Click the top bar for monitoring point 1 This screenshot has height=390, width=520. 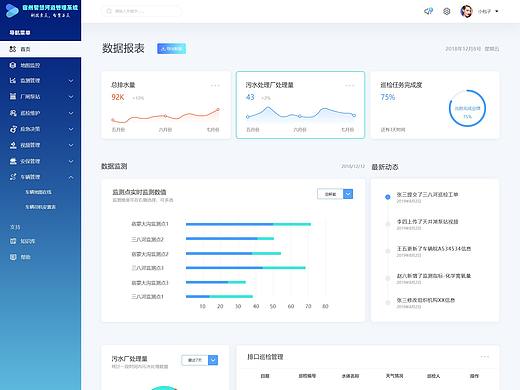pos(248,224)
